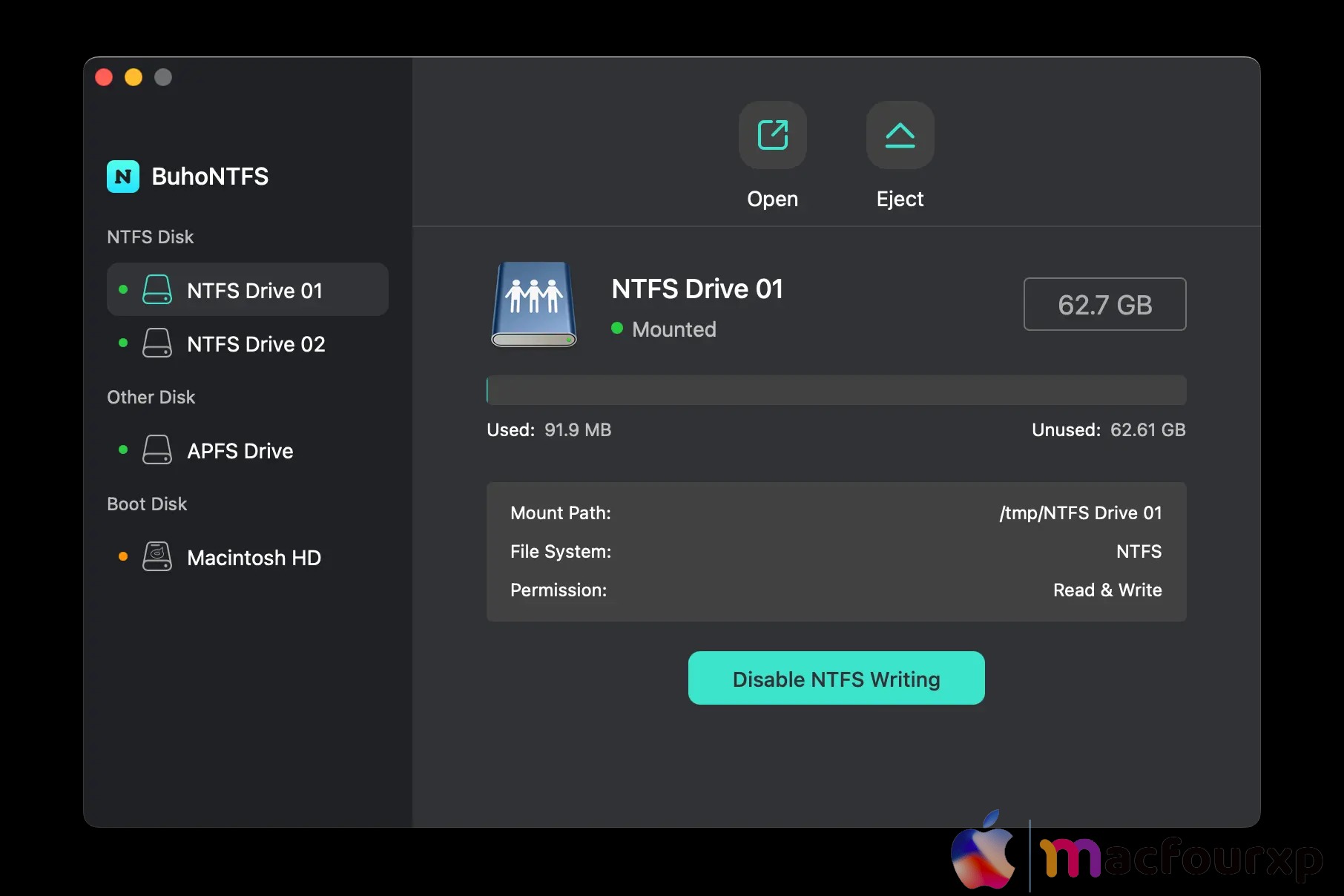Image resolution: width=1344 pixels, height=896 pixels.
Task: Select NTFS Drive 01 in the sidebar
Action: [x=248, y=289]
